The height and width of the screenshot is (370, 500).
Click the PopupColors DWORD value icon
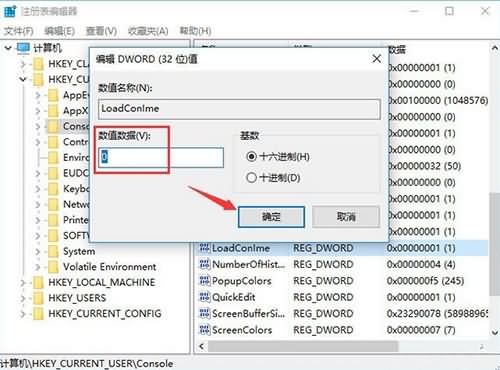point(204,280)
